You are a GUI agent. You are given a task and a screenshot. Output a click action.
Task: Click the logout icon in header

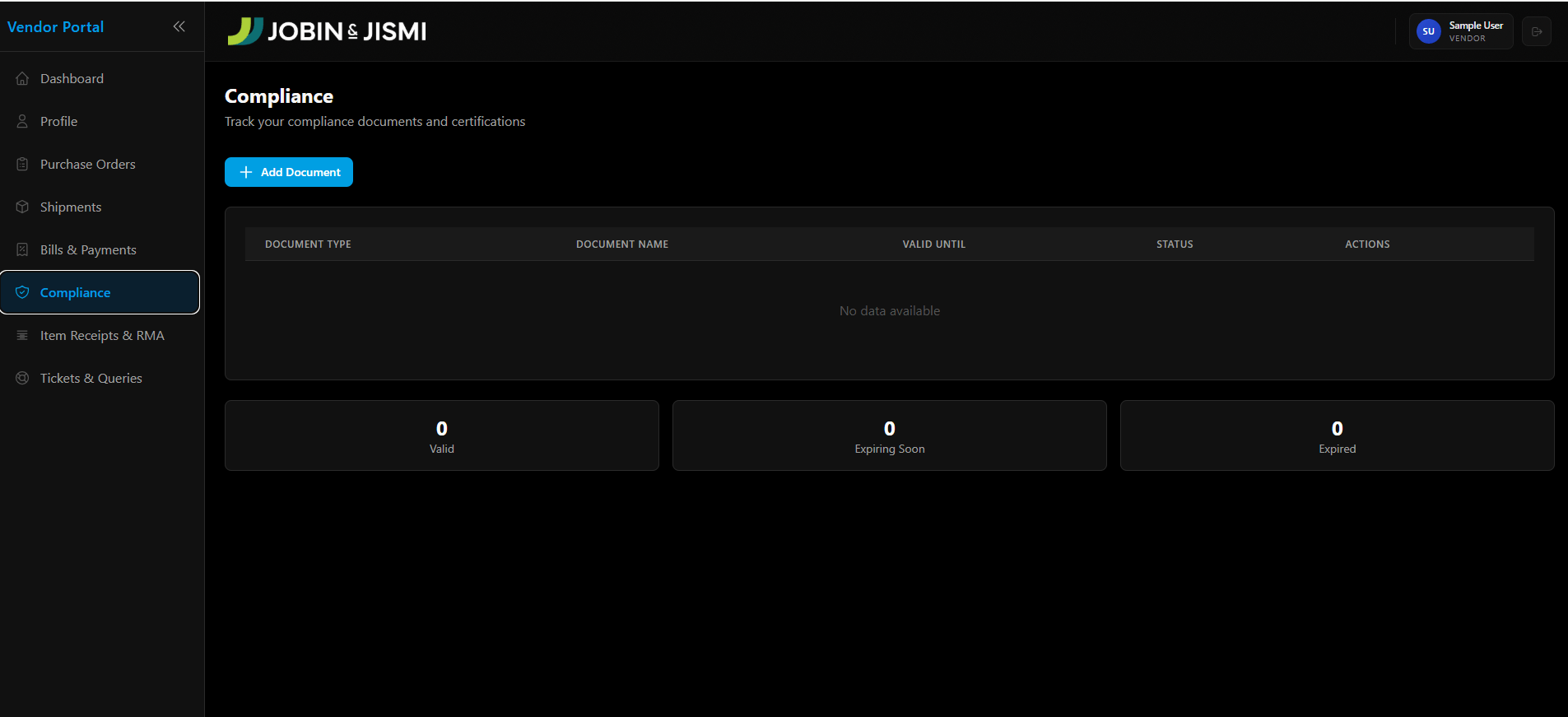1537,31
